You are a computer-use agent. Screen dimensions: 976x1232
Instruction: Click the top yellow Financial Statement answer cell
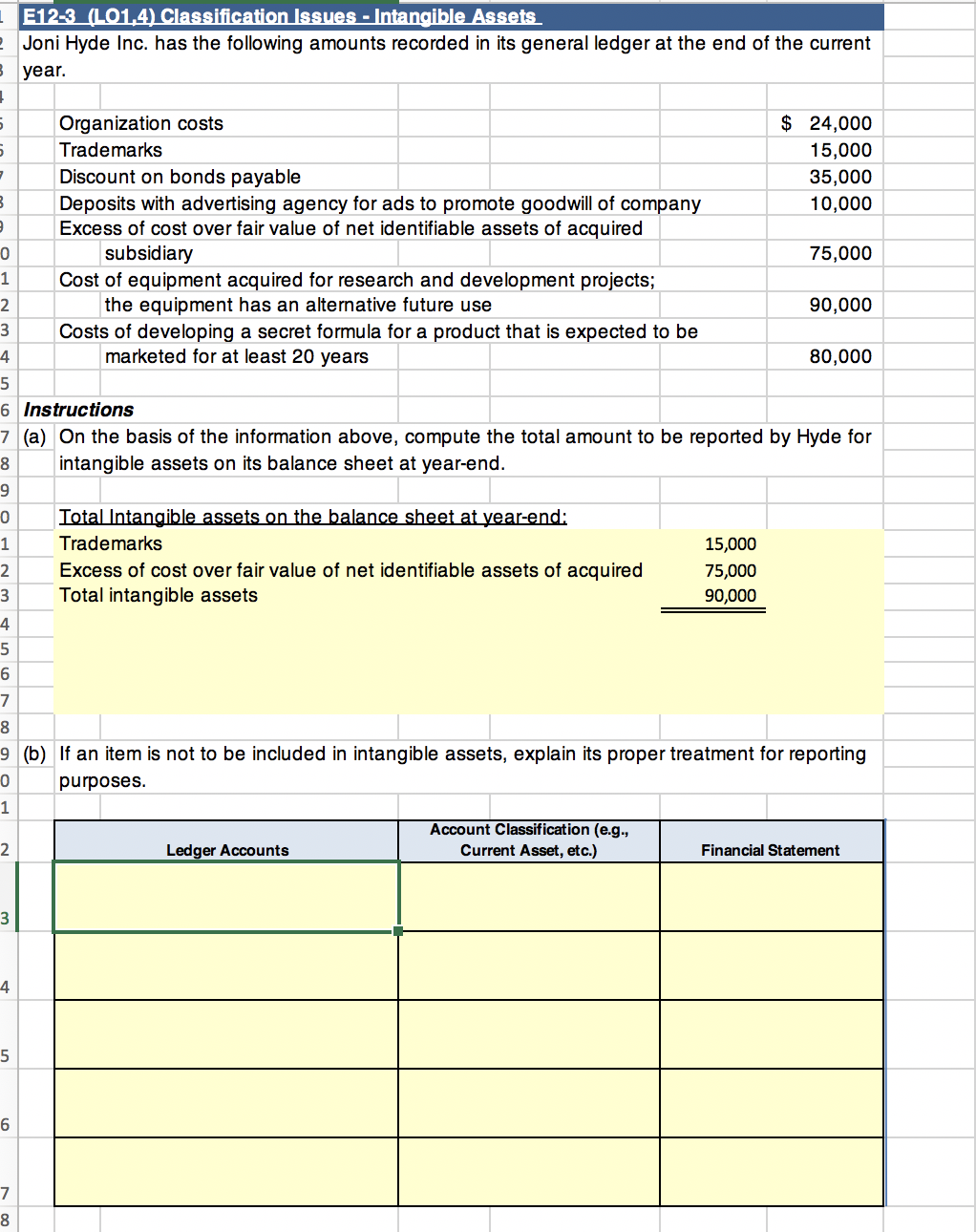[771, 896]
